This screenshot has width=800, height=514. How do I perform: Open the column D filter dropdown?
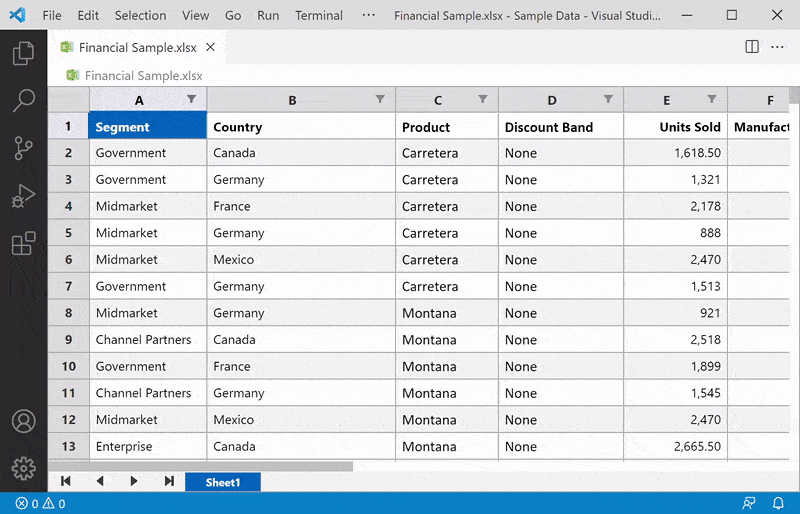coord(608,99)
